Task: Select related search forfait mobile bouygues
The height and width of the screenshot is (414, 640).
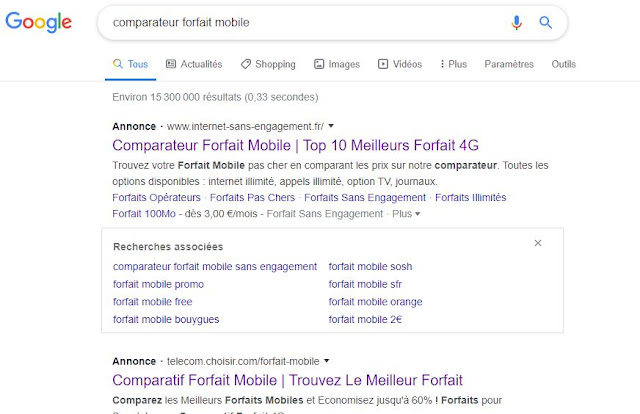Action: click(166, 319)
